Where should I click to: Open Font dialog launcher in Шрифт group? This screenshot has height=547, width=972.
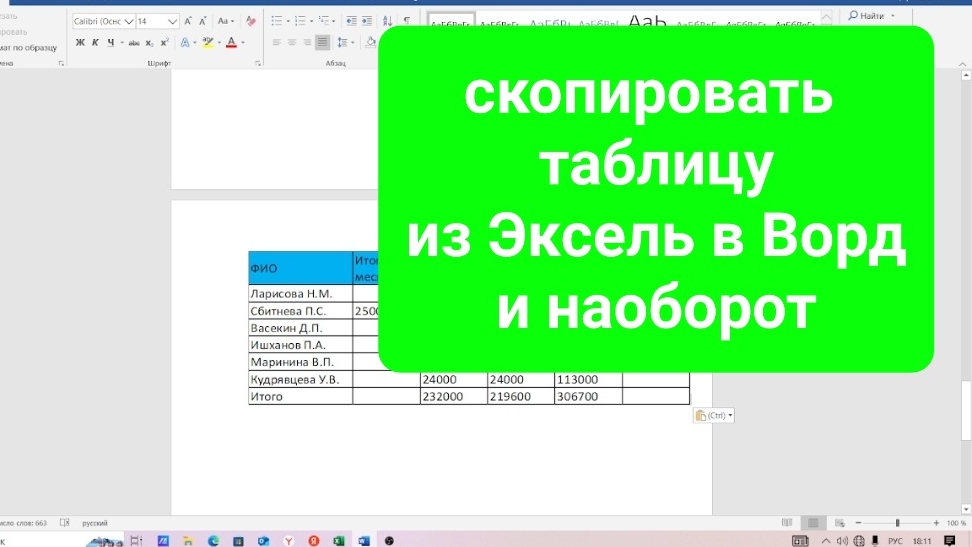point(257,63)
